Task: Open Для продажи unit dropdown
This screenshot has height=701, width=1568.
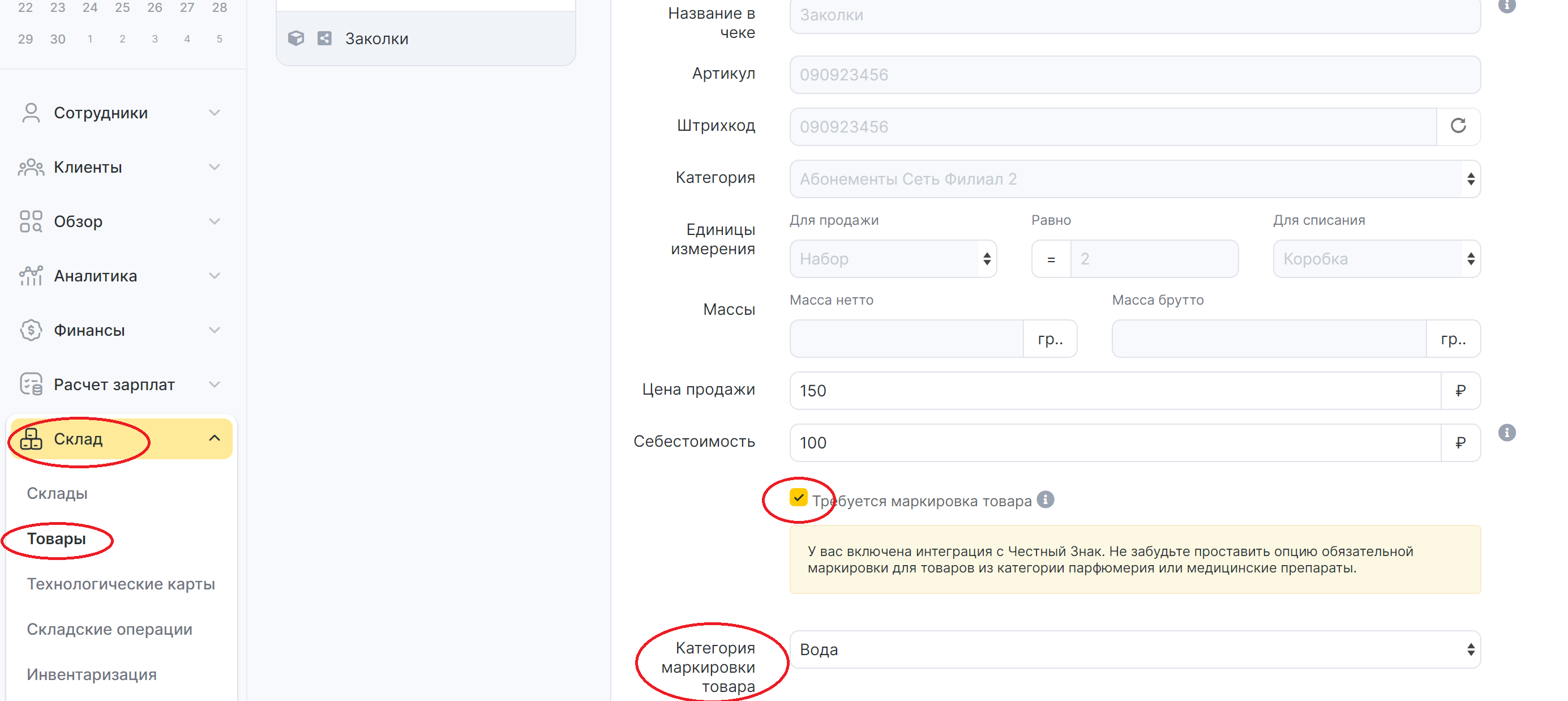Action: (x=893, y=258)
